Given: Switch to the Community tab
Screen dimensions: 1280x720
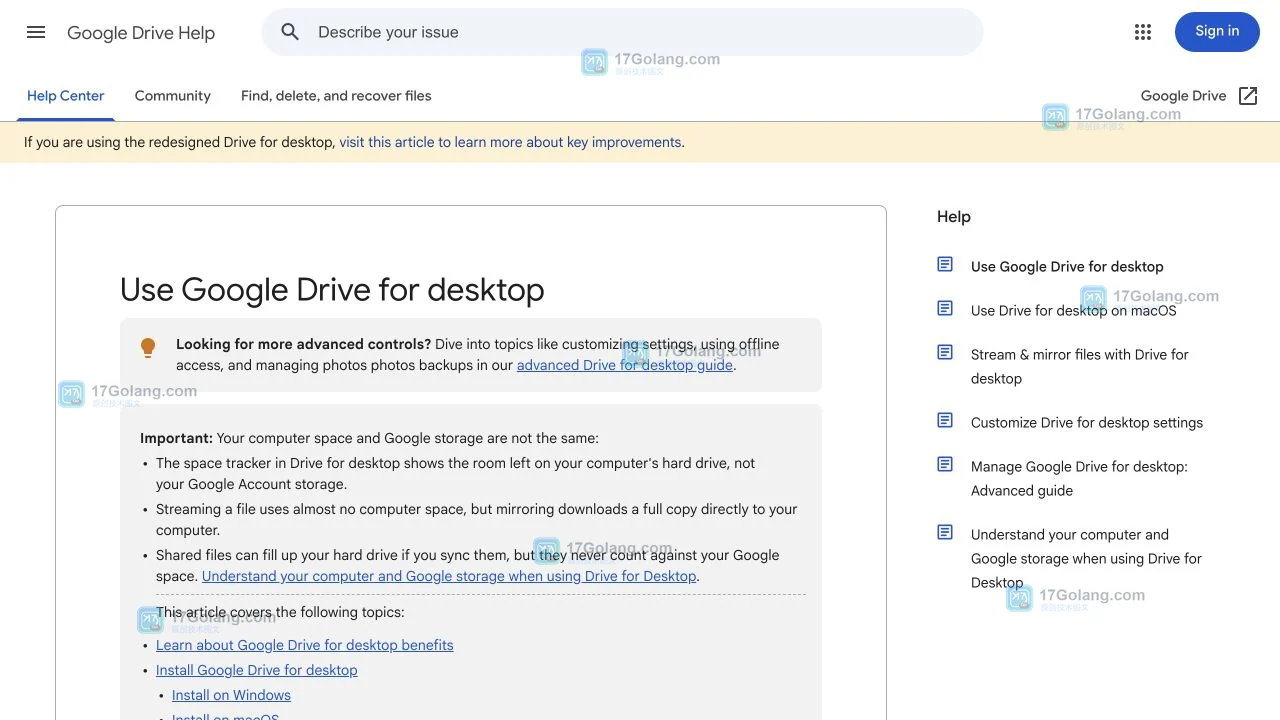Looking at the screenshot, I should [173, 96].
